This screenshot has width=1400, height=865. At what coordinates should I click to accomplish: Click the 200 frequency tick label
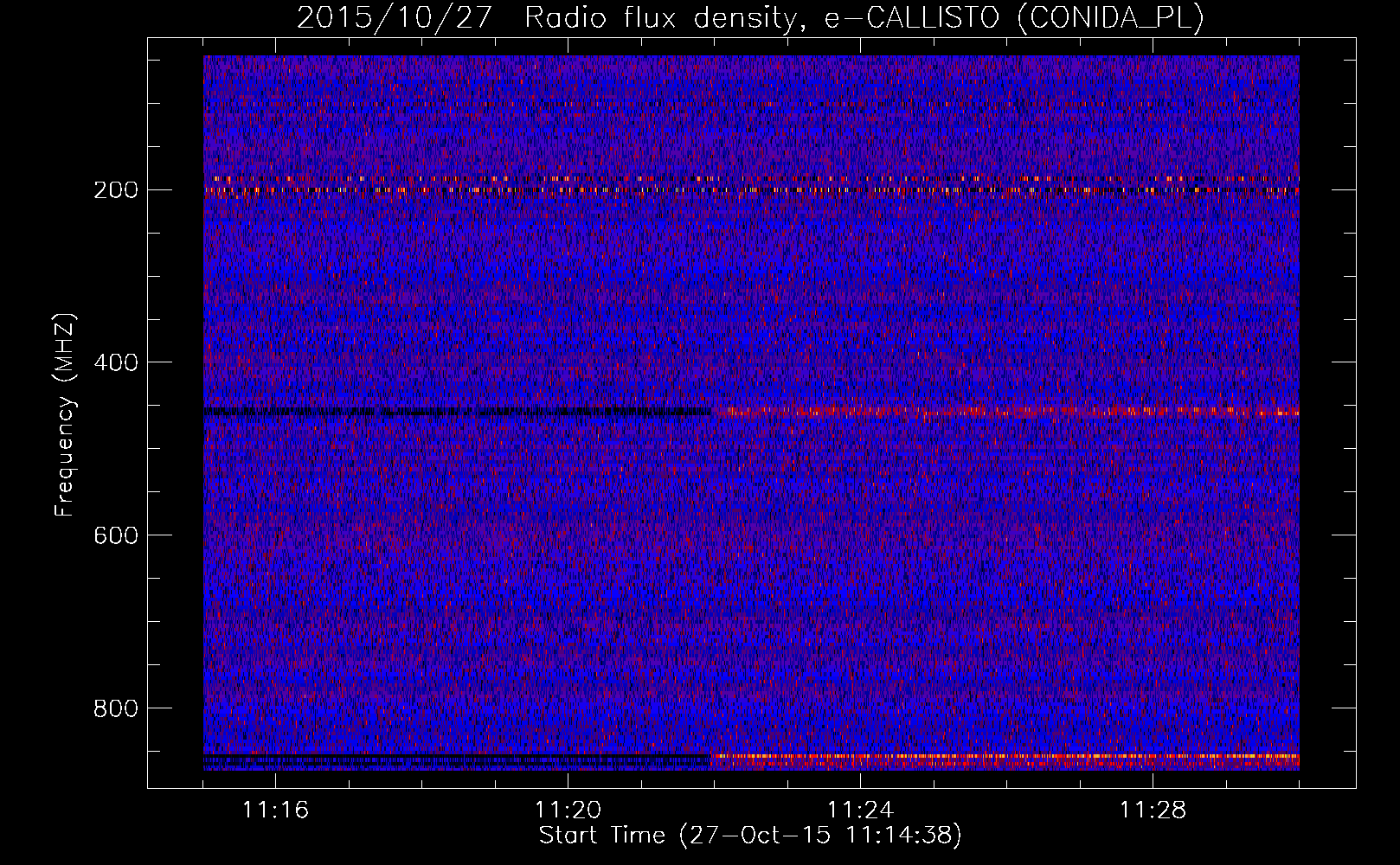[x=115, y=189]
